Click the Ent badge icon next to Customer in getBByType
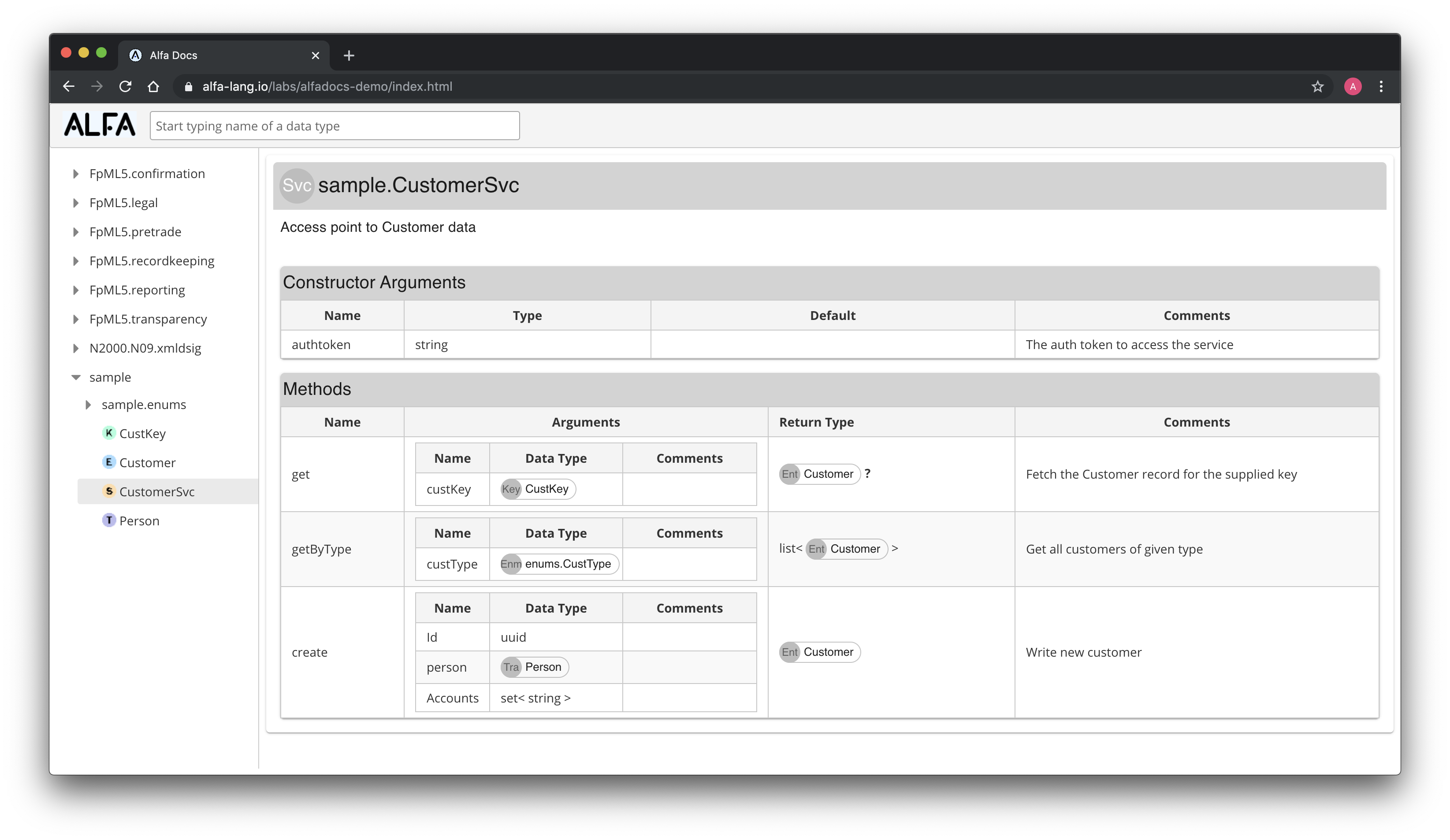The image size is (1450, 840). click(x=816, y=548)
